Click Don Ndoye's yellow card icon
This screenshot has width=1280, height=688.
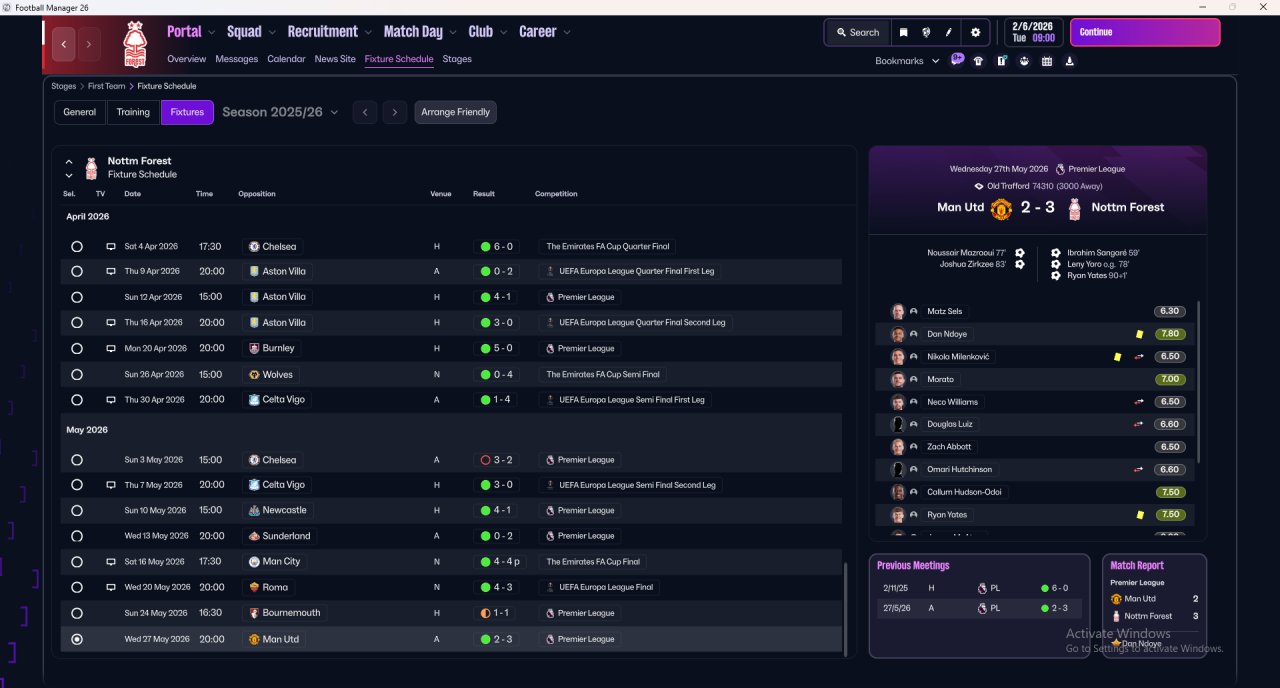click(x=1139, y=334)
